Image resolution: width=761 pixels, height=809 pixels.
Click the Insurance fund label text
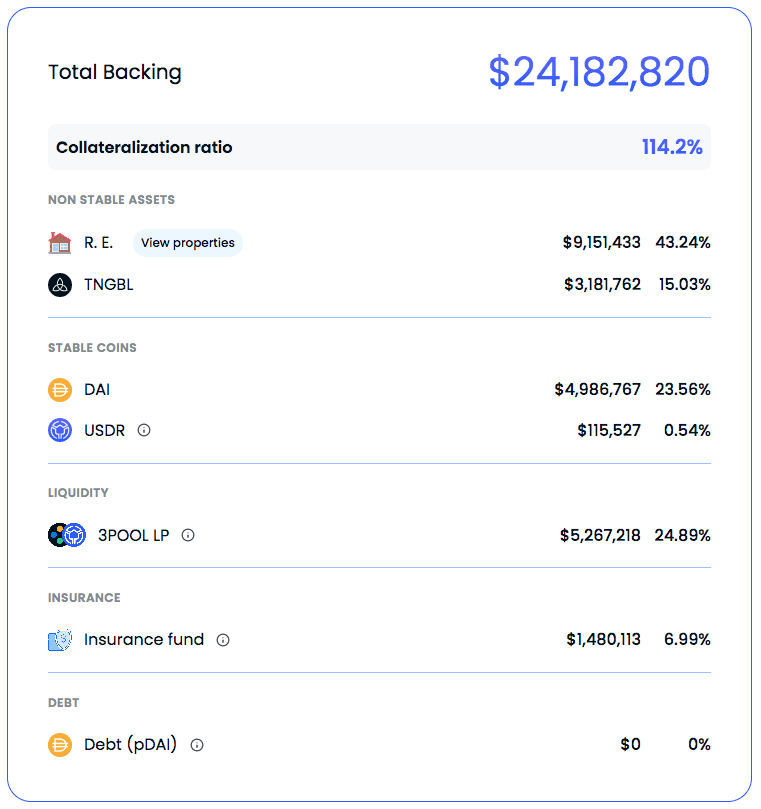[144, 640]
